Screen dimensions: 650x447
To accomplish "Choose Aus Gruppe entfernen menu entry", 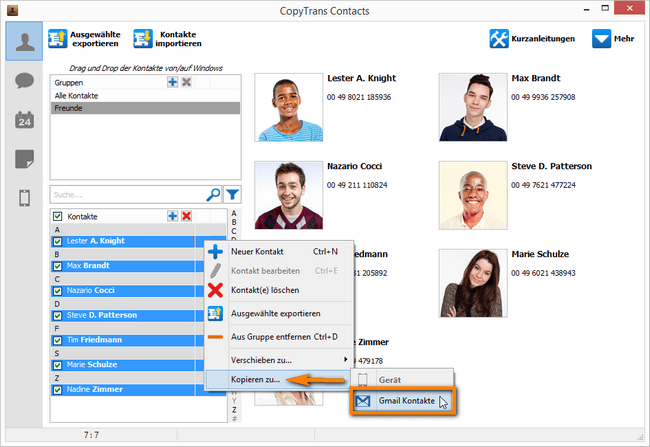I will (279, 337).
